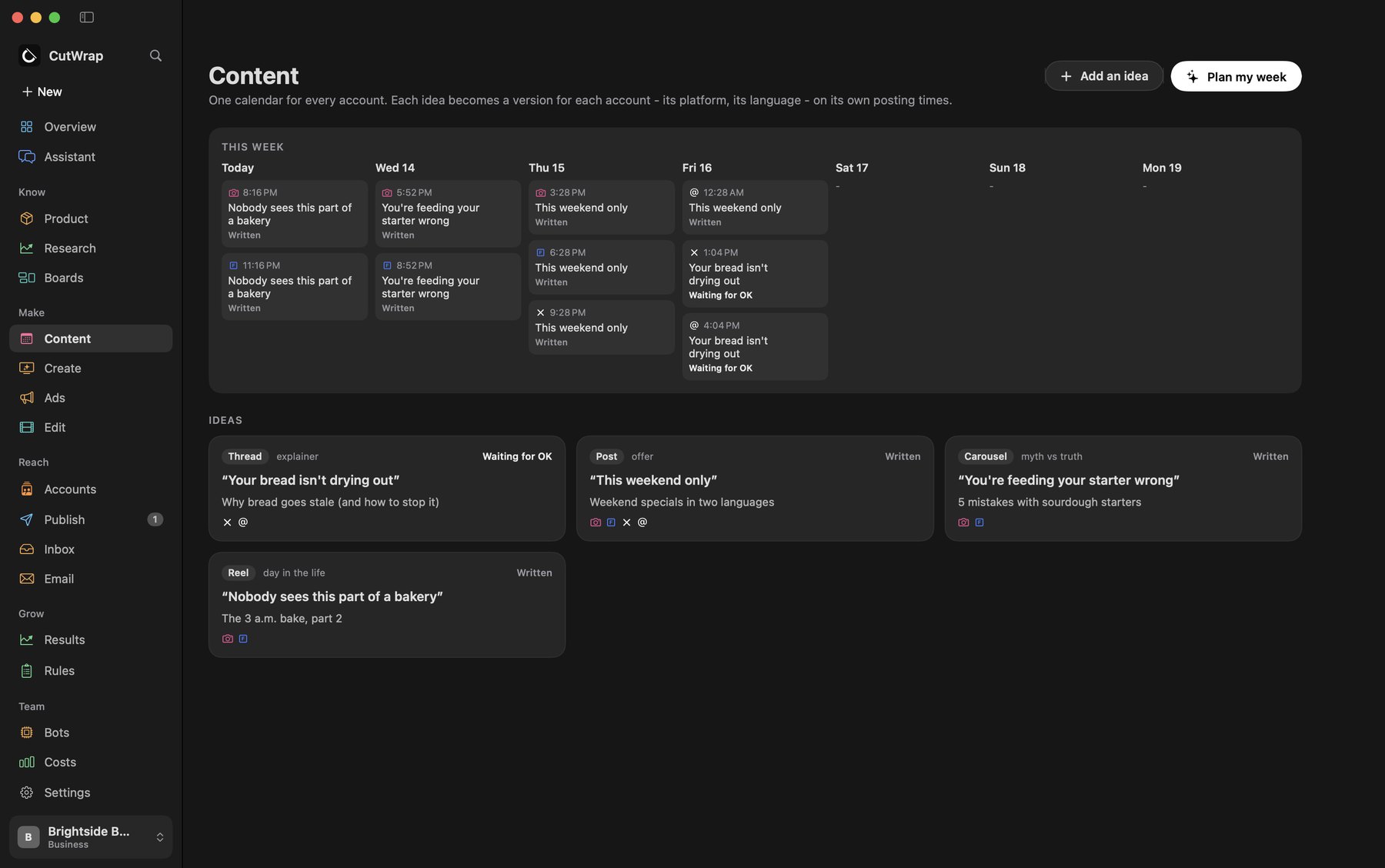Viewport: 1385px width, 868px height.
Task: Click the Accounts icon in sidebar
Action: point(27,489)
